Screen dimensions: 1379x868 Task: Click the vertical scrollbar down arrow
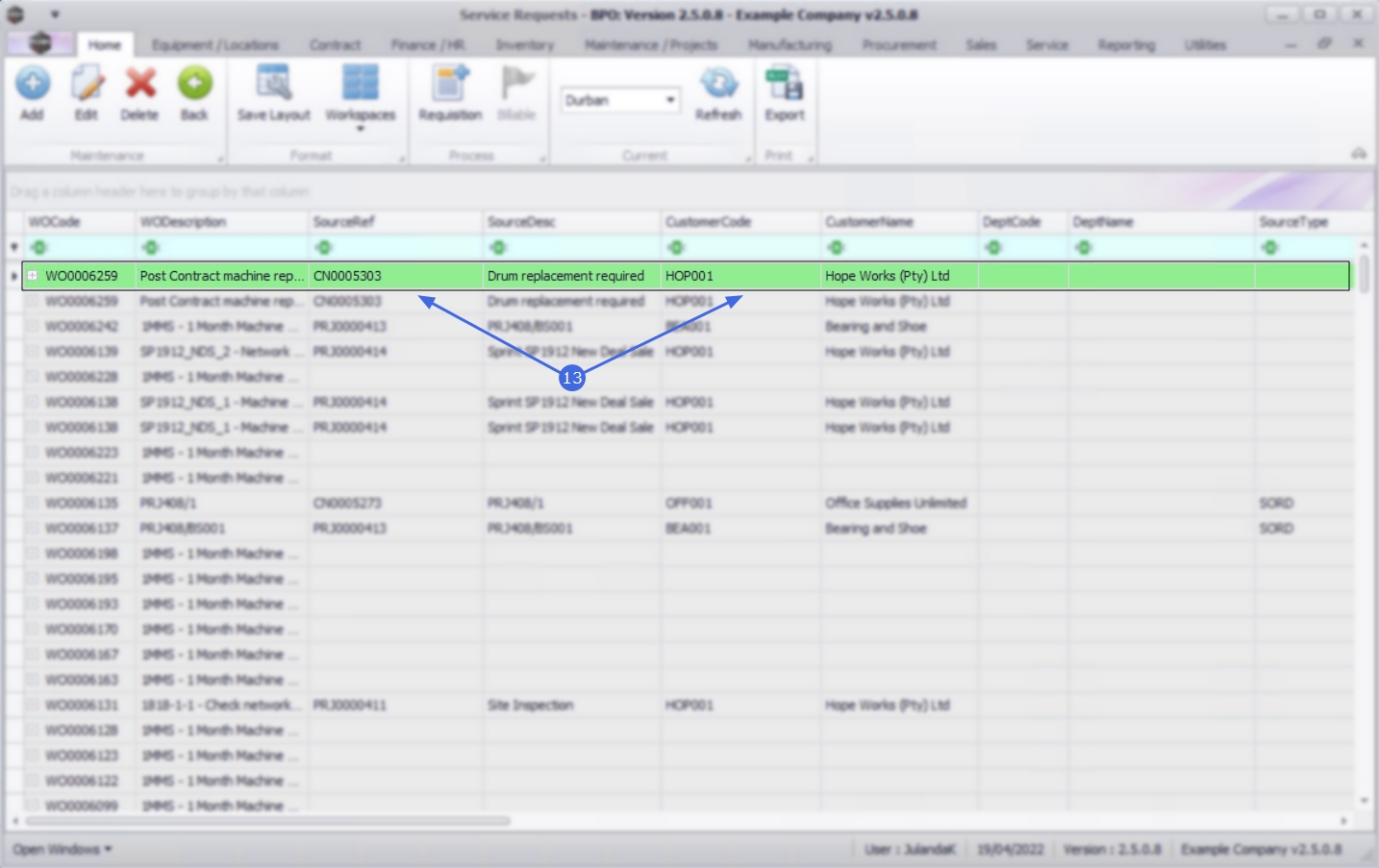point(1364,801)
